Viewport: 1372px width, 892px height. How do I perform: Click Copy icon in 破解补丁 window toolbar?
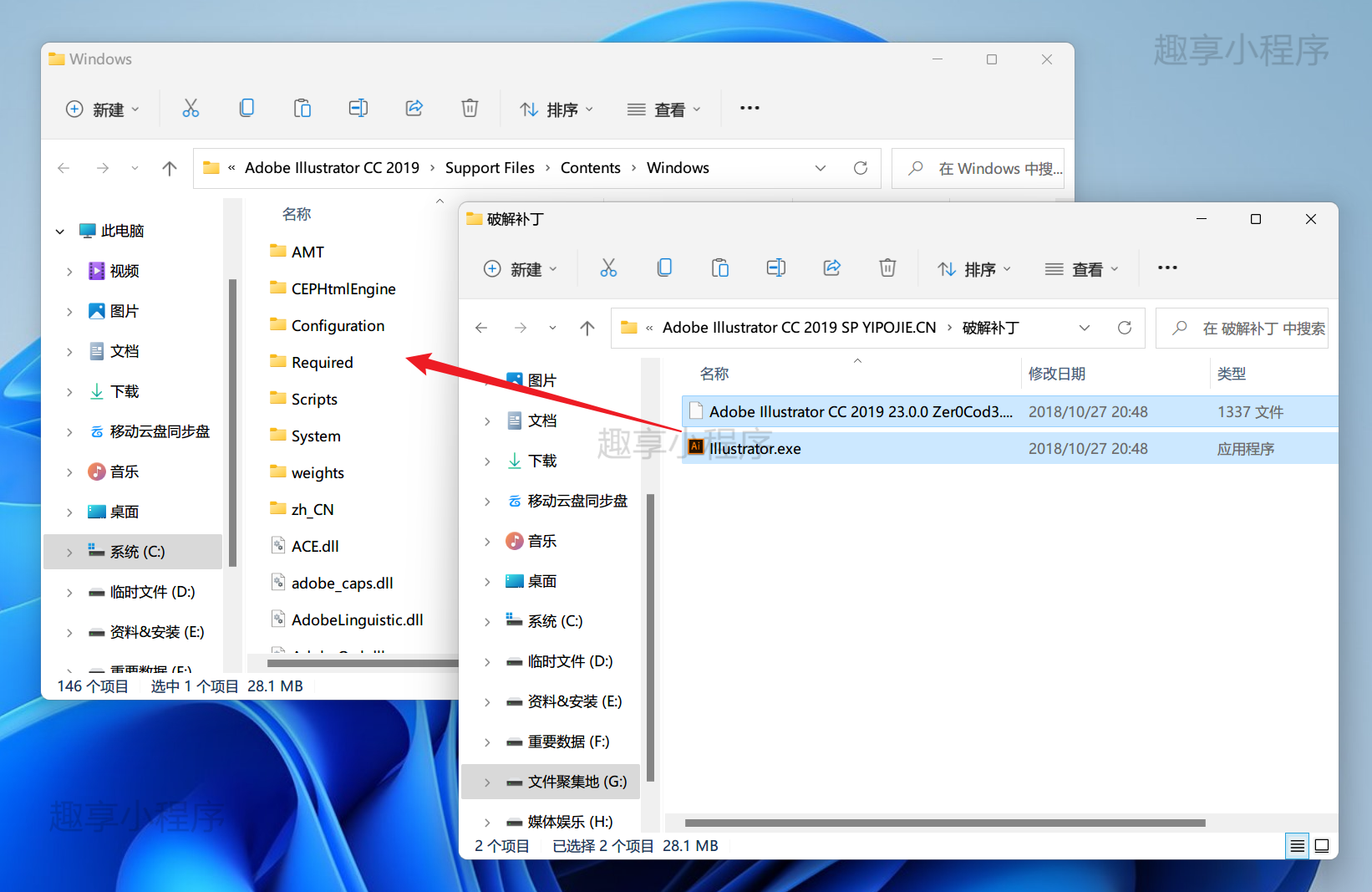[664, 268]
